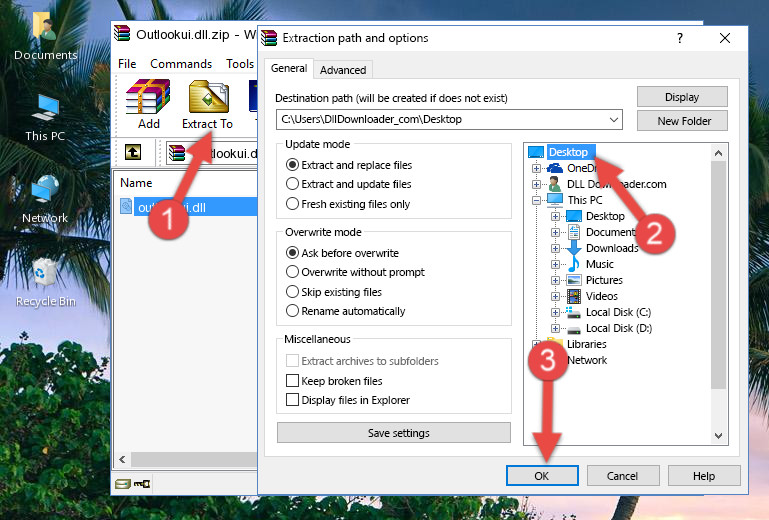The width and height of the screenshot is (769, 520).
Task: Click the Add archive toolbar icon
Action: tap(148, 104)
